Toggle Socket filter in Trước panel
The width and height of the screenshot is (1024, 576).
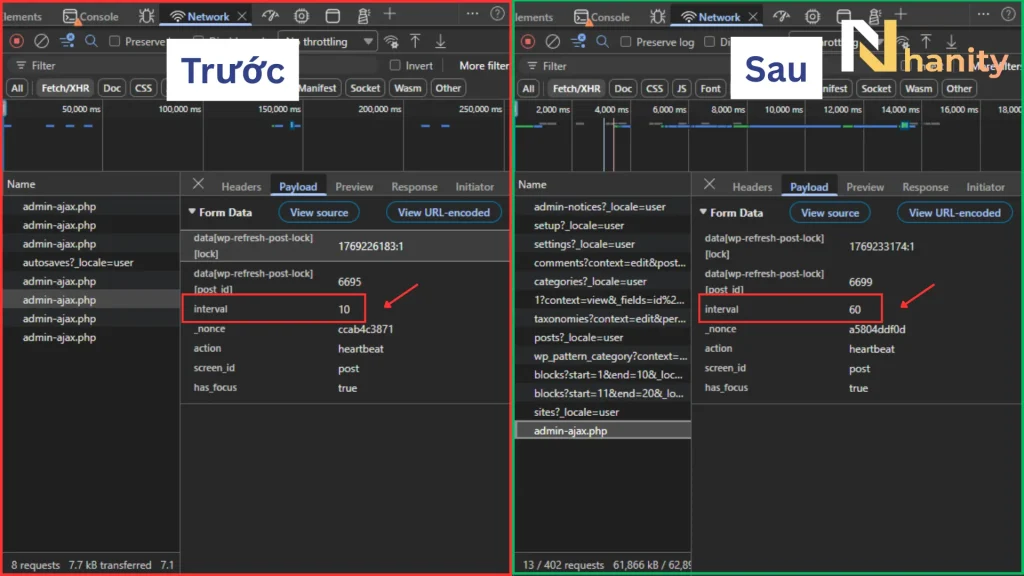tap(365, 88)
